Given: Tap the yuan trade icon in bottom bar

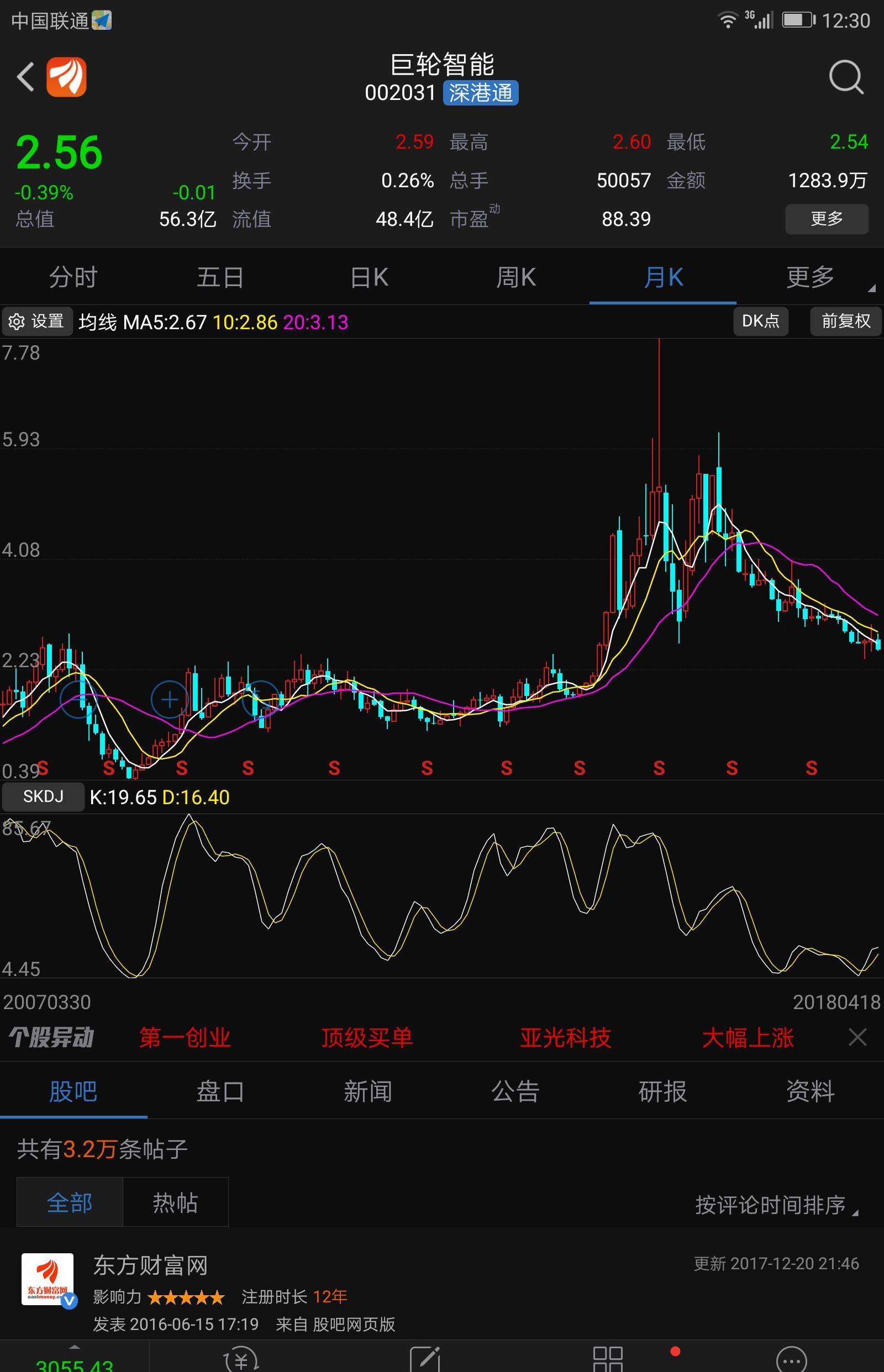Looking at the screenshot, I should coord(241,1360).
